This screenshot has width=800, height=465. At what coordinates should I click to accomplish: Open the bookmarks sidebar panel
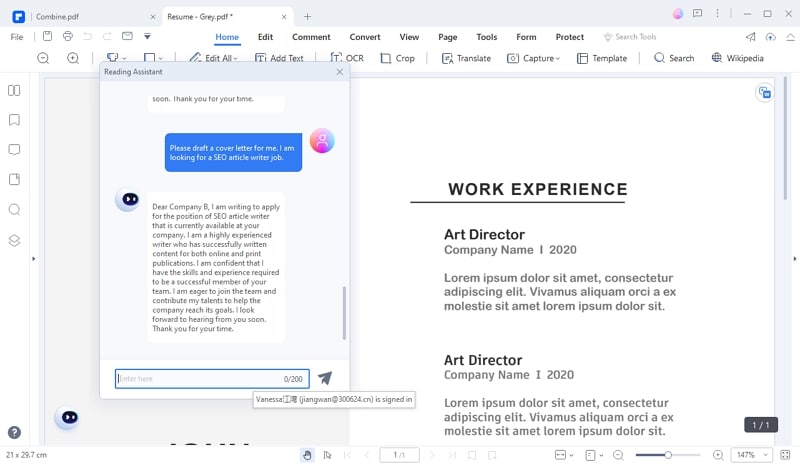click(x=14, y=120)
